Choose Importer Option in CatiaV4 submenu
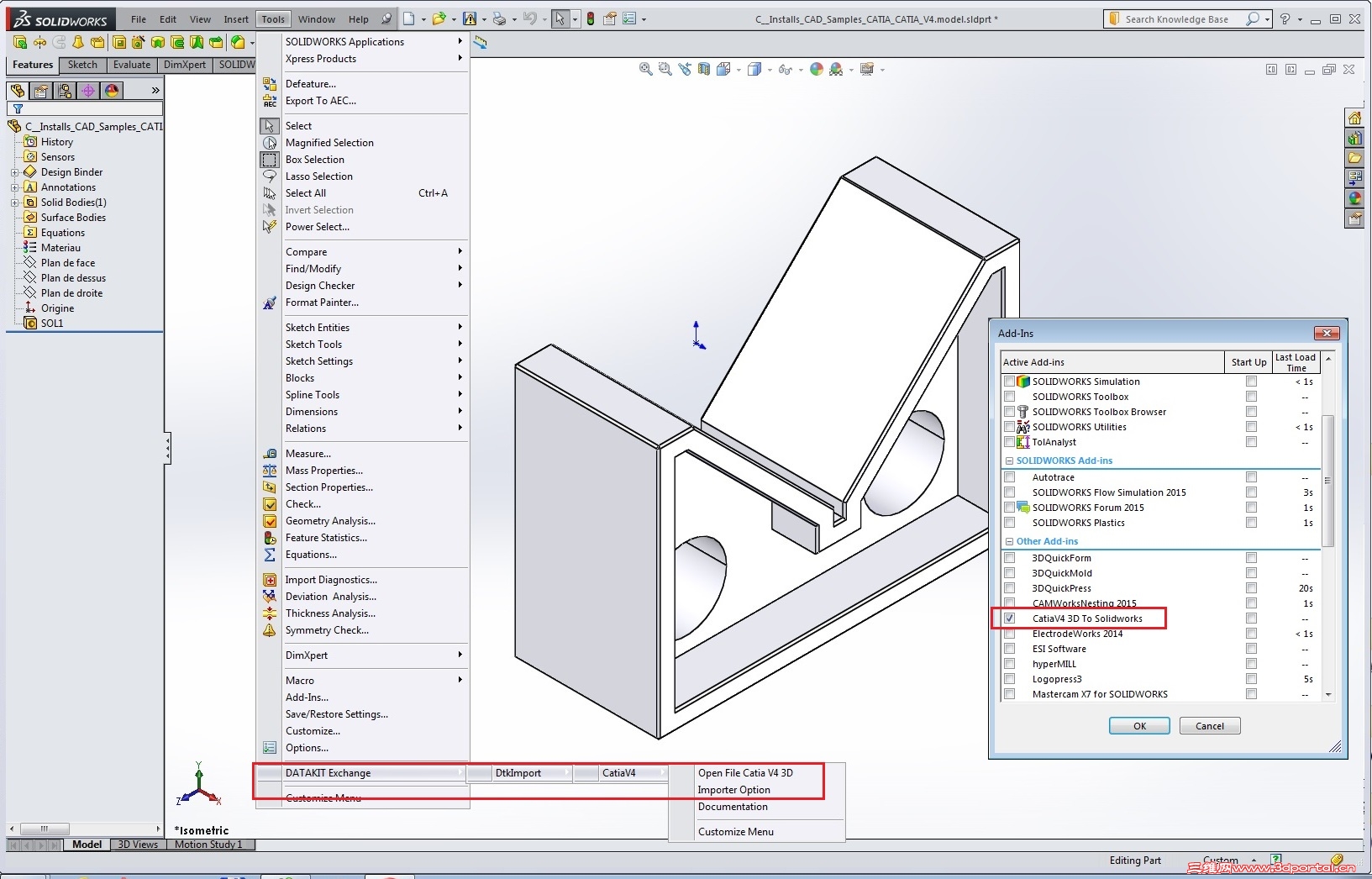This screenshot has width=1372, height=879. click(x=733, y=790)
